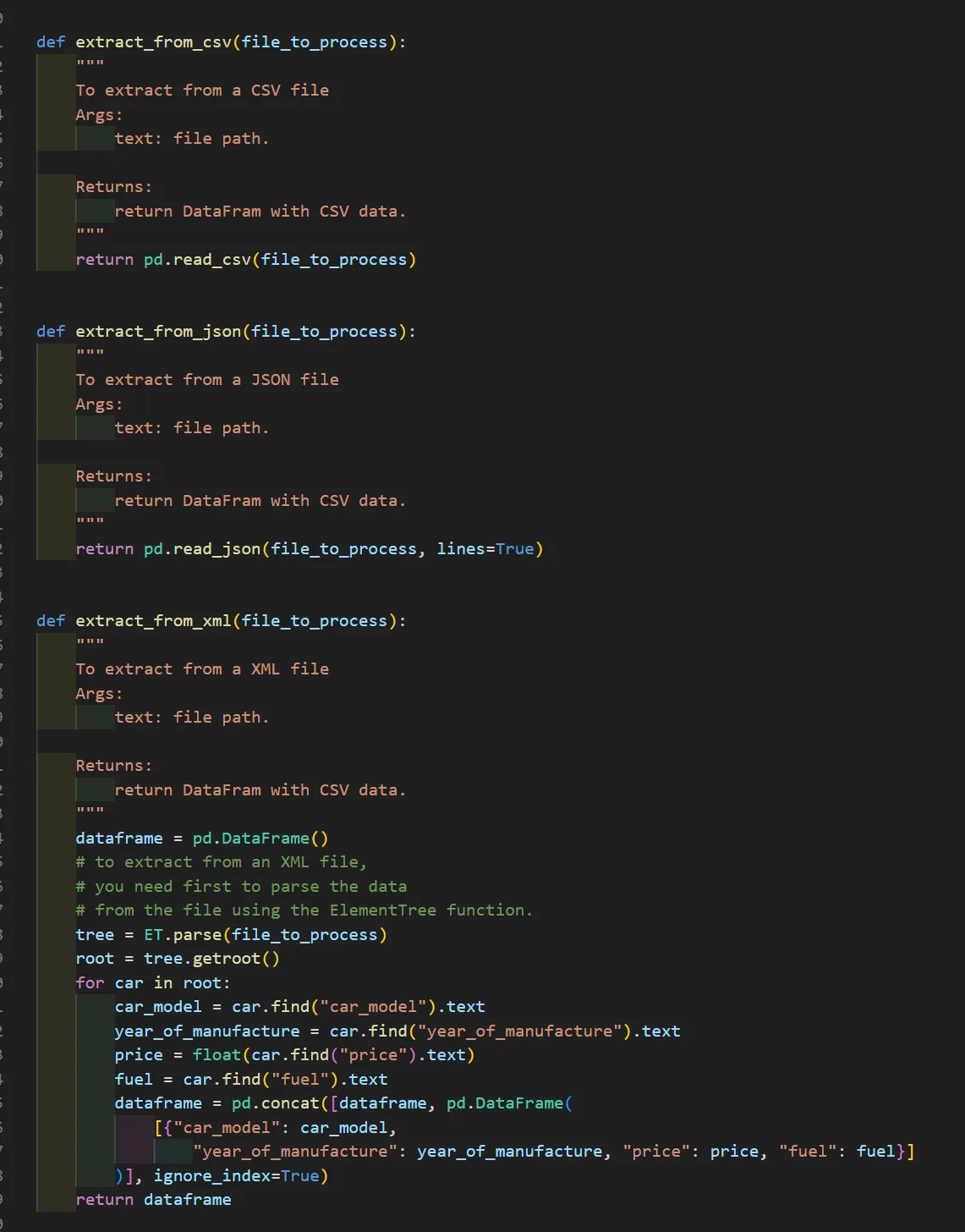
Task: Click the pd.concat call
Action: (275, 1103)
